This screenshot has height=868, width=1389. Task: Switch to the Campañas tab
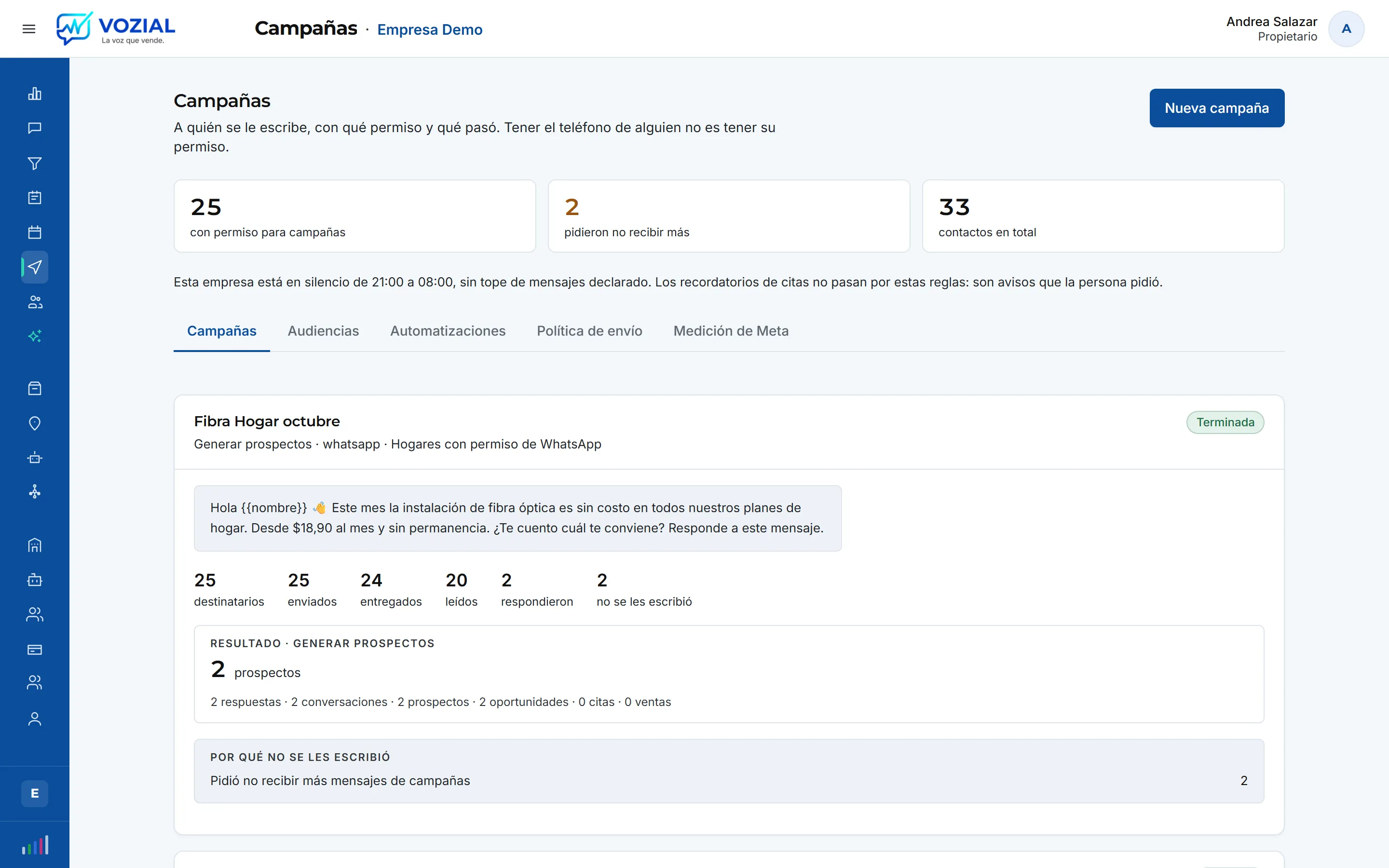(221, 331)
